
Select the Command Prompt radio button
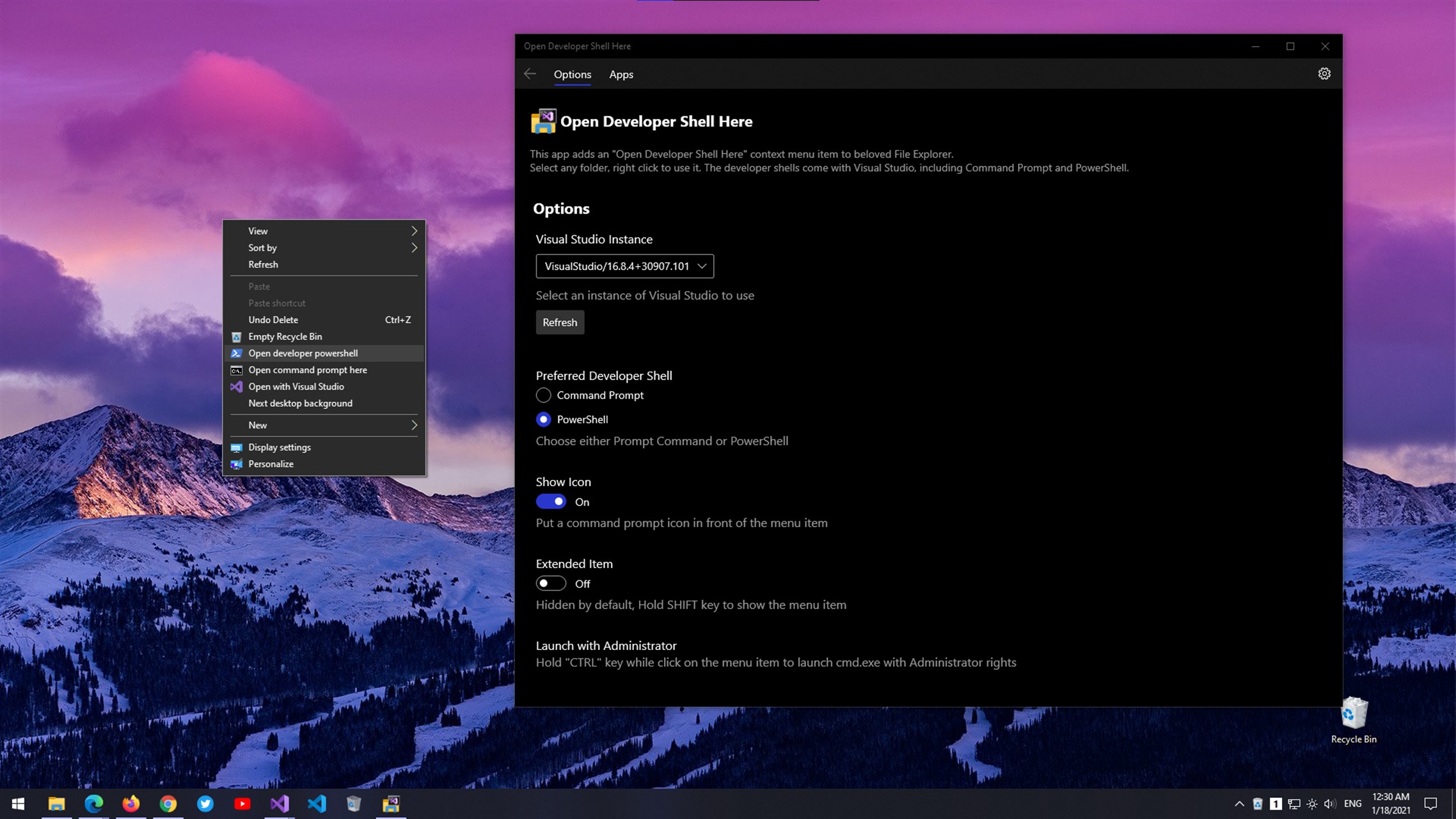543,395
